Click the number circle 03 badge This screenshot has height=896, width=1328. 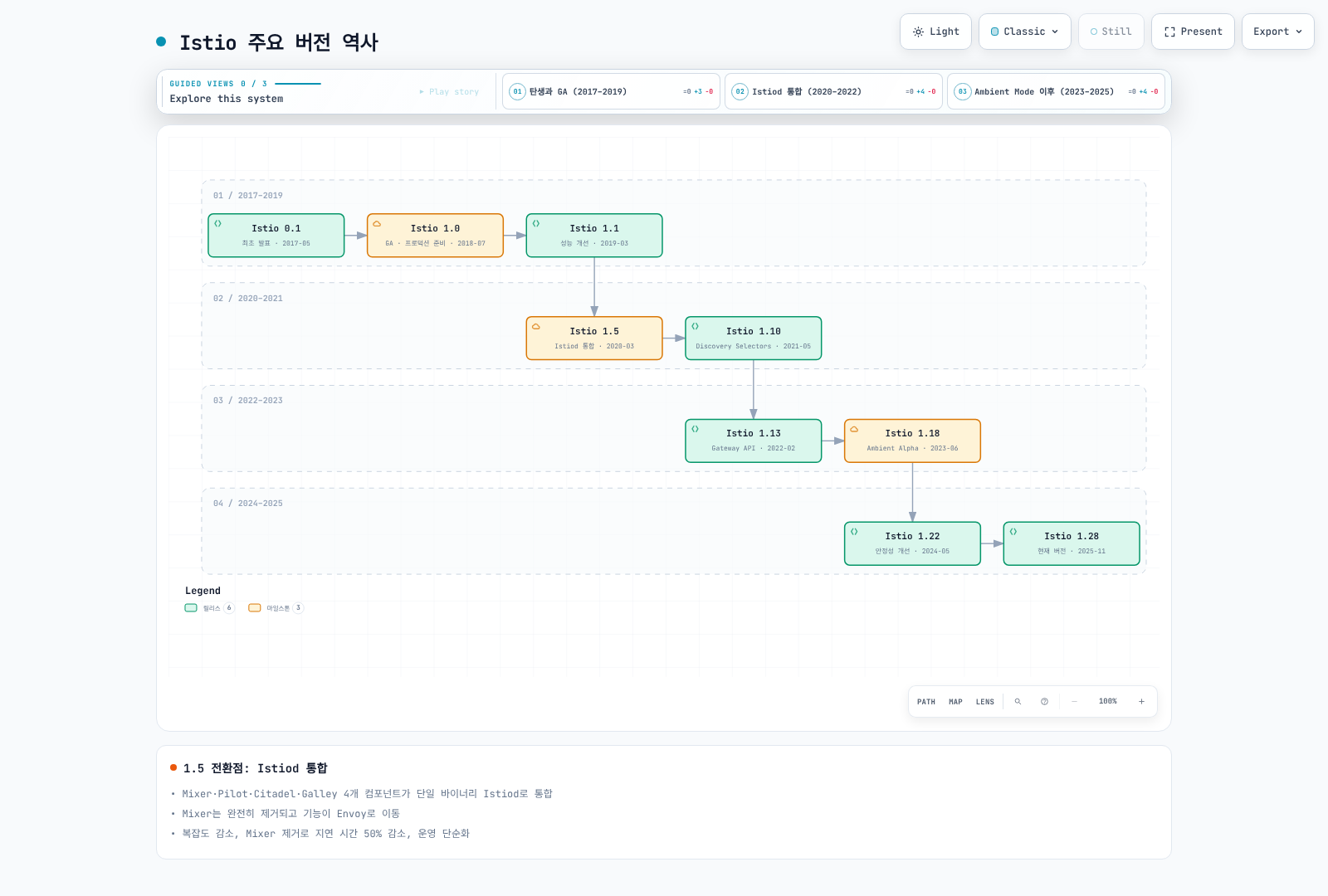click(963, 91)
